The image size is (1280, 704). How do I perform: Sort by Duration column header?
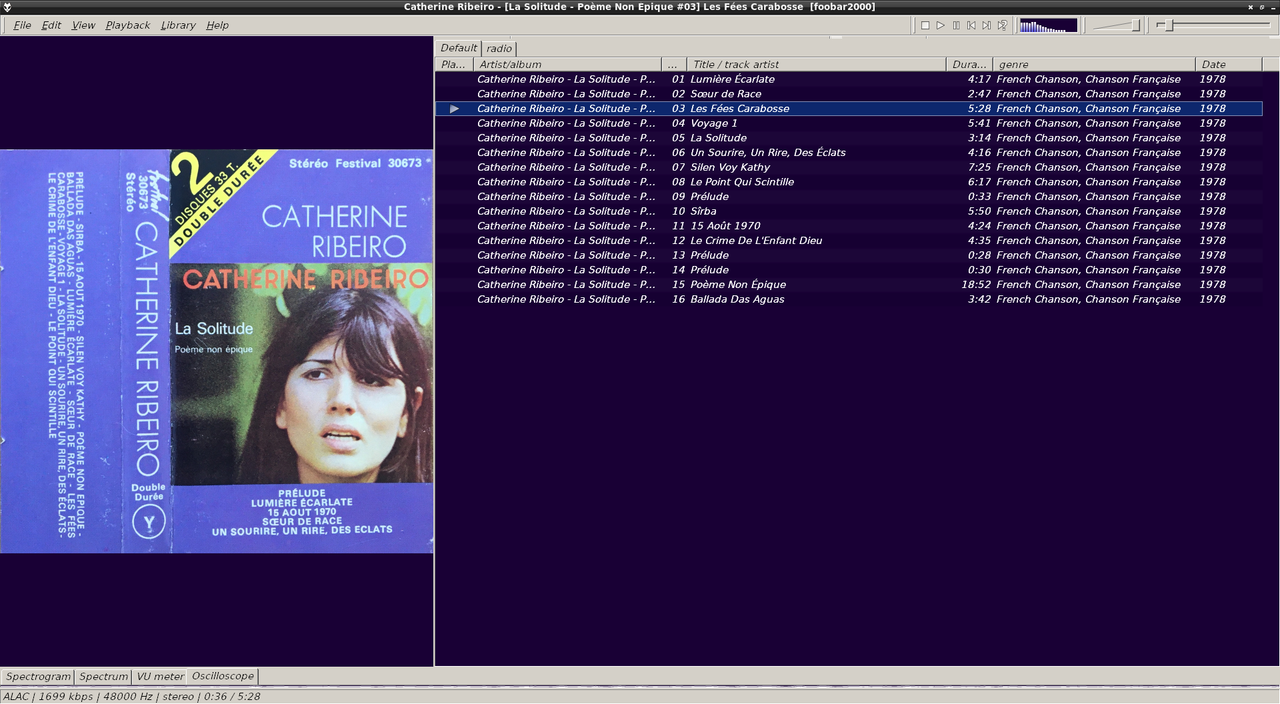pos(970,64)
